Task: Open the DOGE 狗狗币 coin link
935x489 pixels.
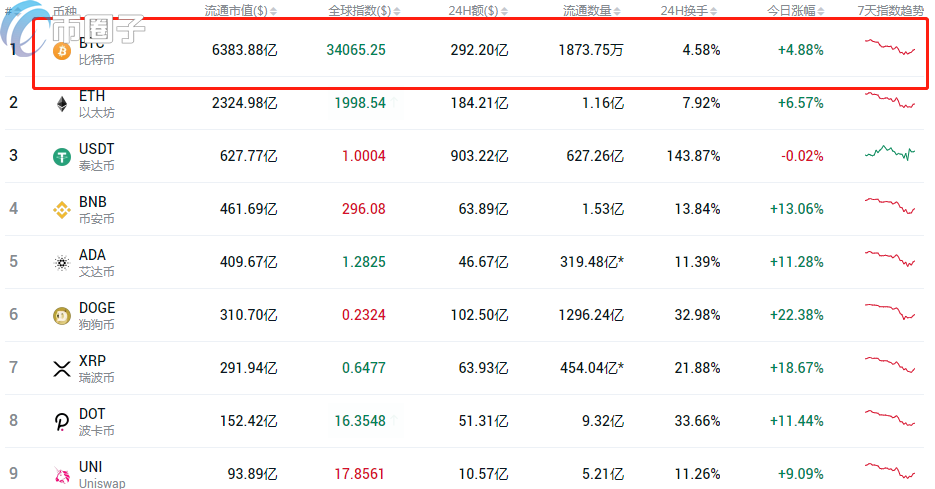Action: coord(97,315)
